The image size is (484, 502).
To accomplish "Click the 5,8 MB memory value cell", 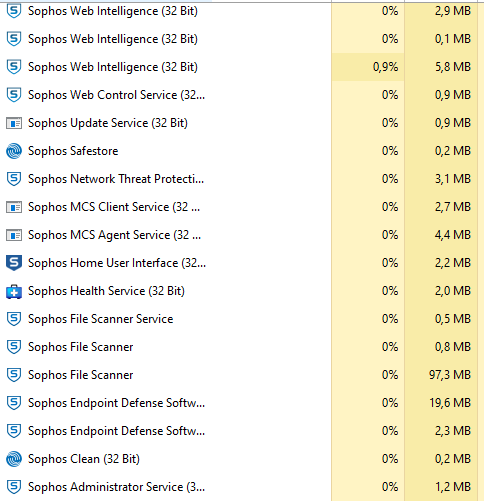I will [x=441, y=67].
